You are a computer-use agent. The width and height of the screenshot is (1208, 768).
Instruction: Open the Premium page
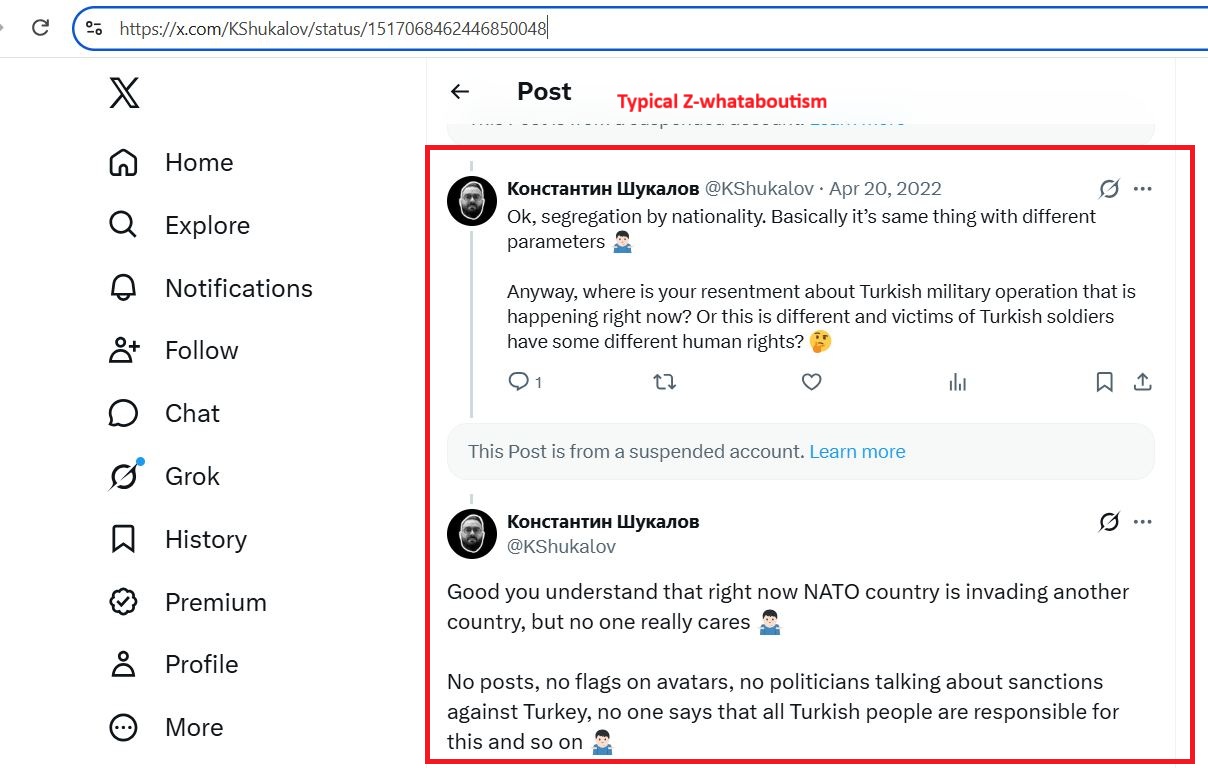click(187, 602)
